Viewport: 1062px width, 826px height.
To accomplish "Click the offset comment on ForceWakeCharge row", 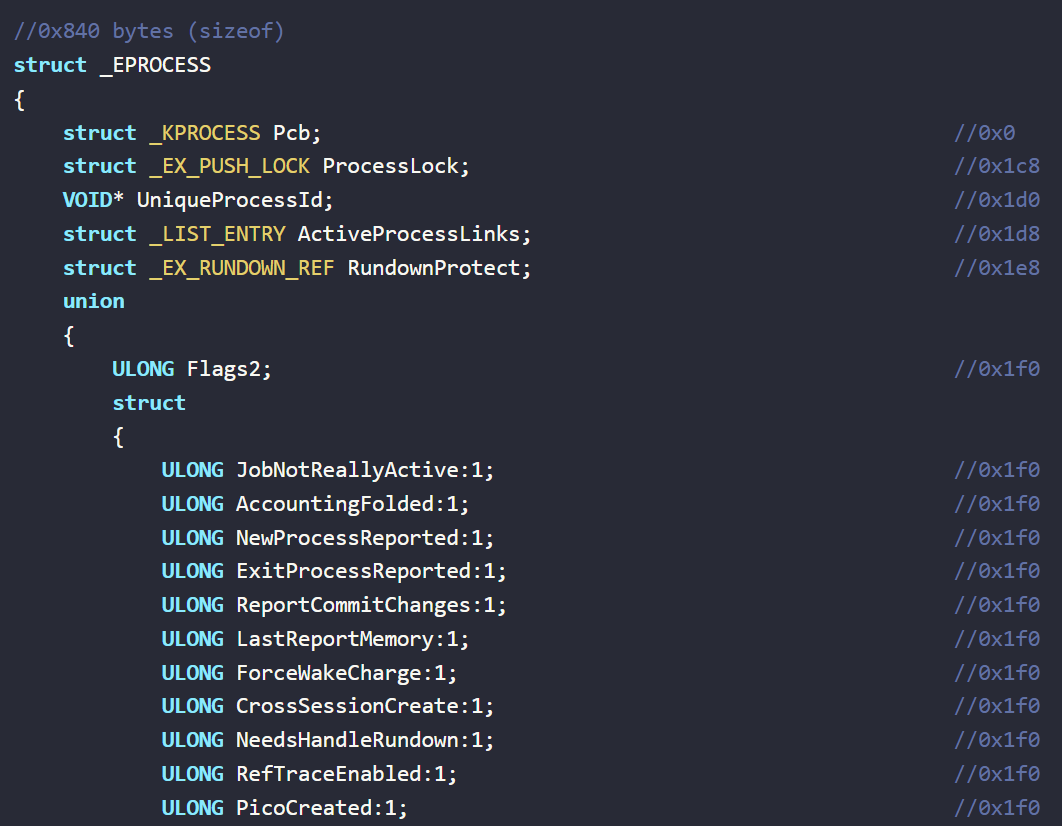I will coord(997,673).
